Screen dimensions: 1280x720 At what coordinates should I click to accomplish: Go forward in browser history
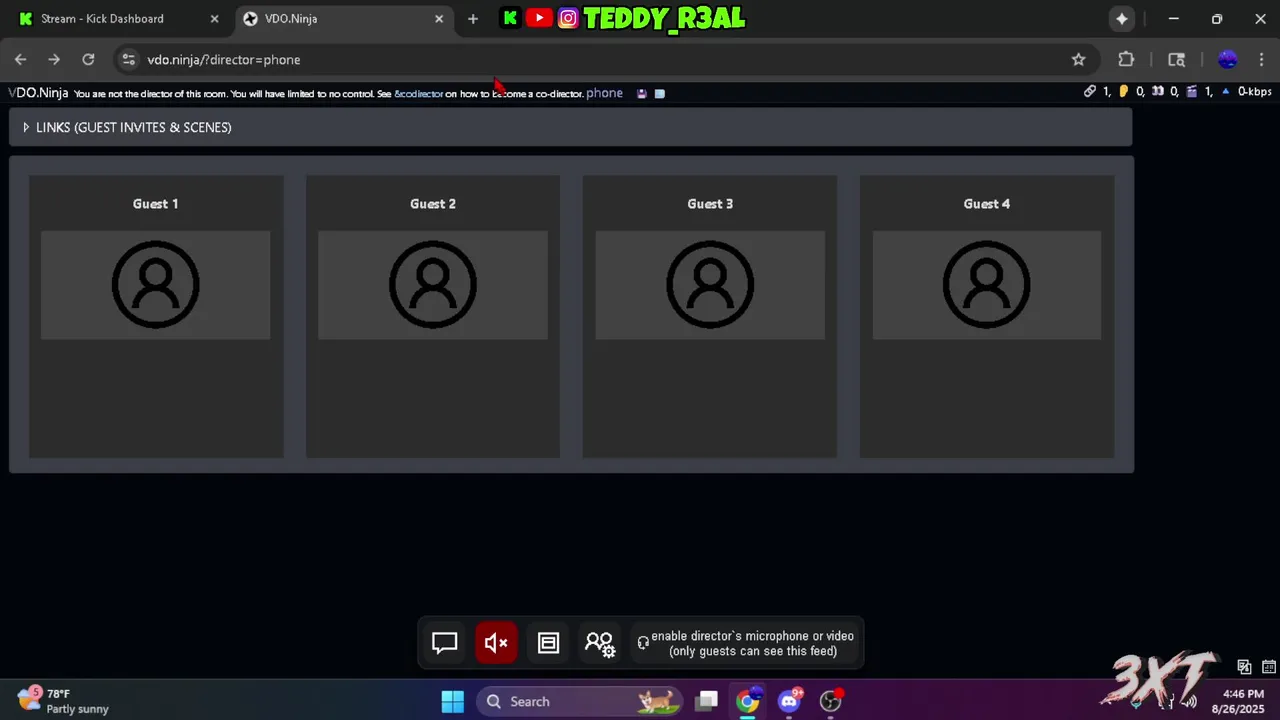click(54, 60)
